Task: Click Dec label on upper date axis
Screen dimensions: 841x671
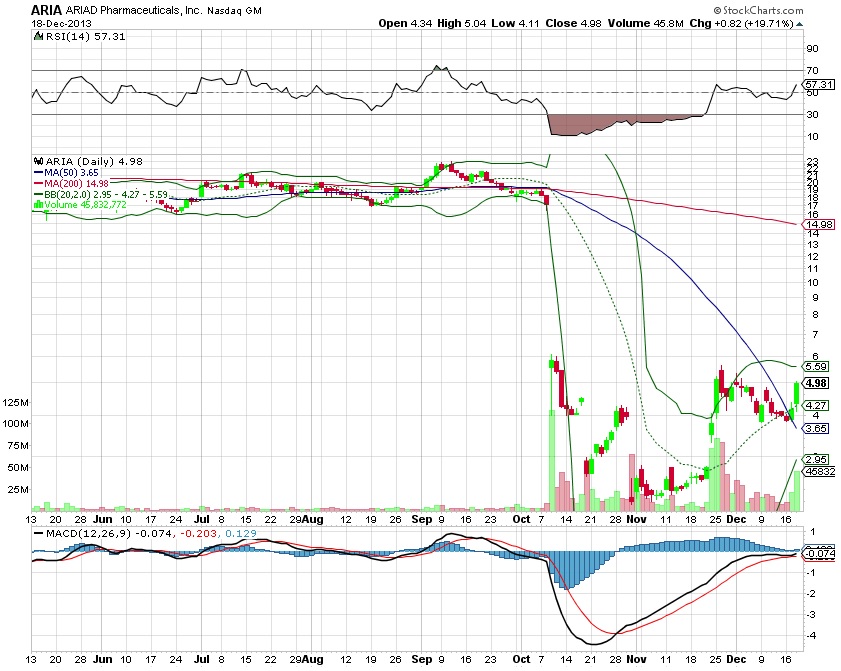Action: pos(736,519)
